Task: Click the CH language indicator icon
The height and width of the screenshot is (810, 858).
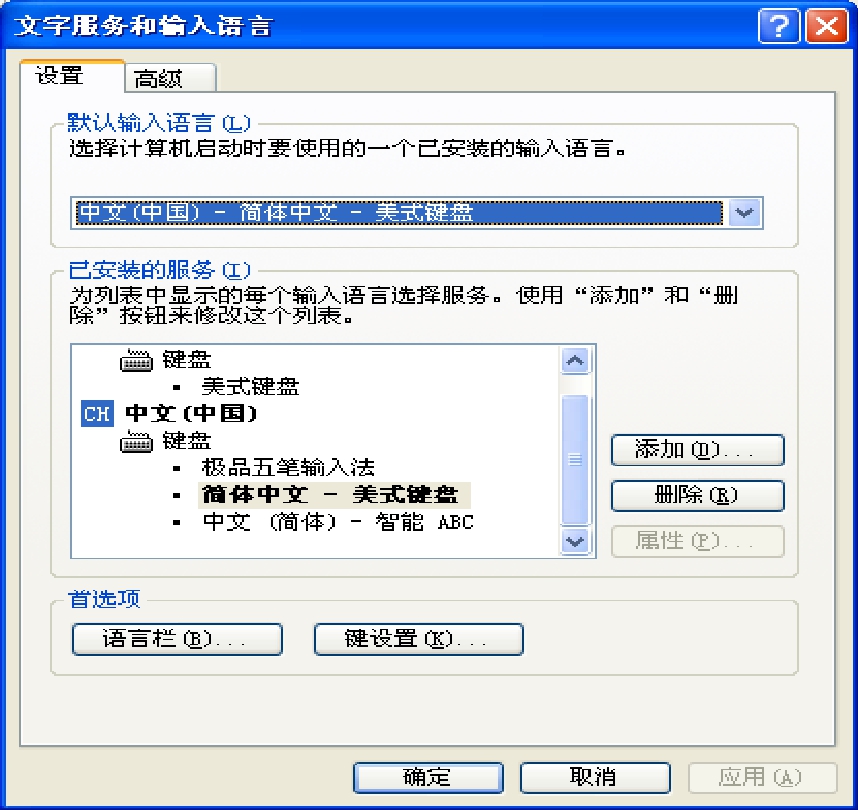Action: coord(97,413)
